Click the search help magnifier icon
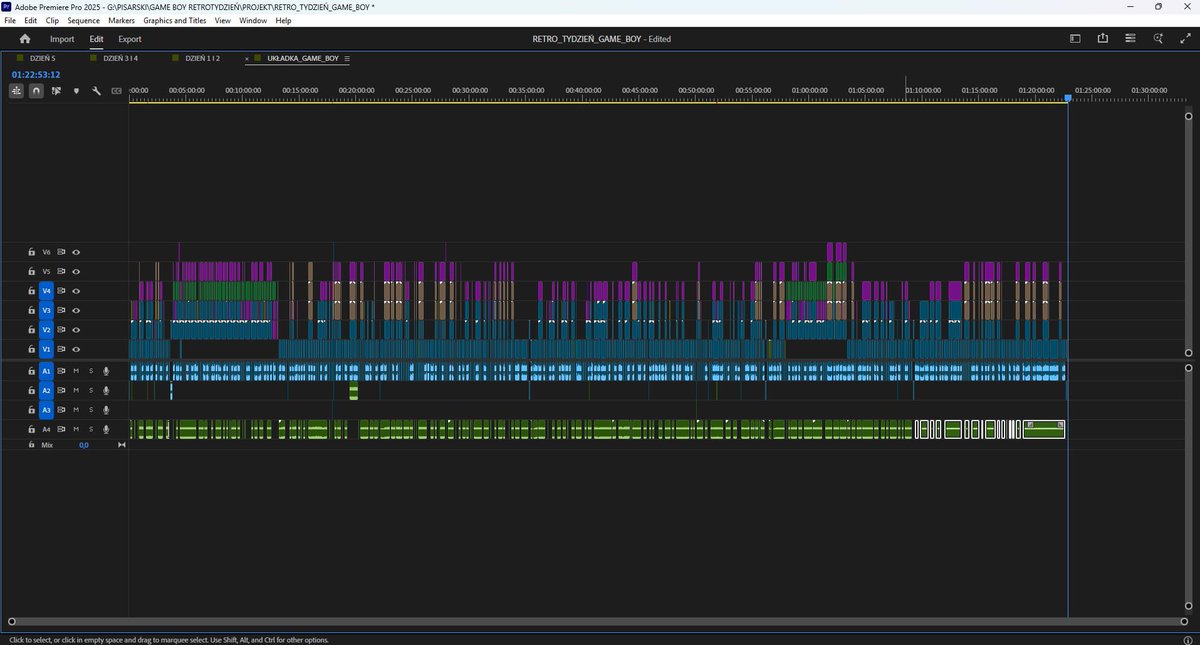This screenshot has height=645, width=1200. (1158, 39)
